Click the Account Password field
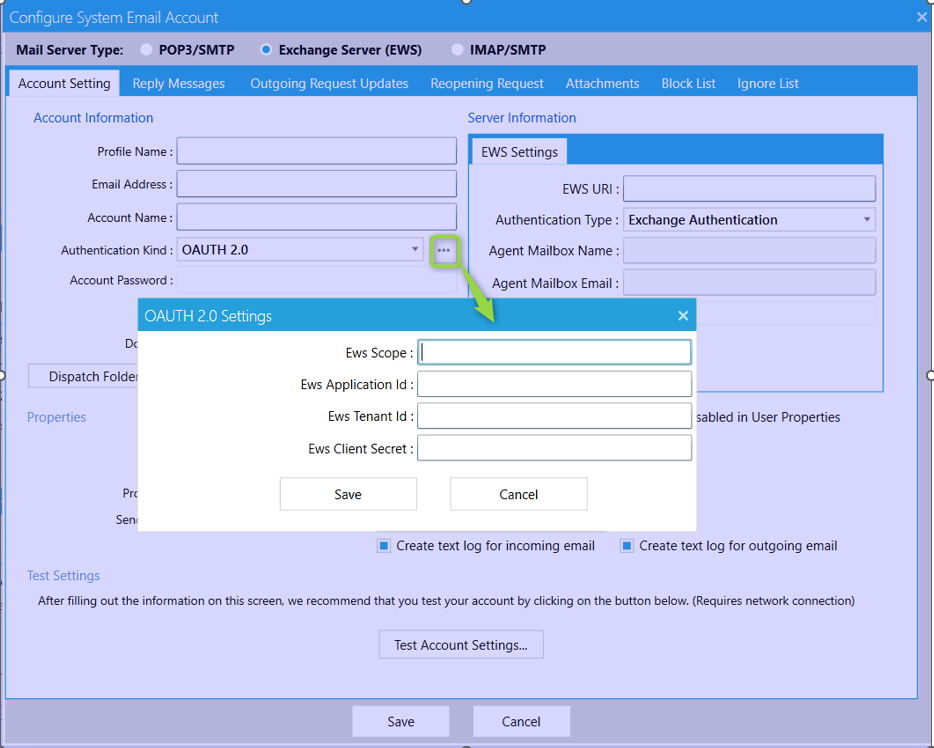This screenshot has height=748, width=934. [x=316, y=280]
